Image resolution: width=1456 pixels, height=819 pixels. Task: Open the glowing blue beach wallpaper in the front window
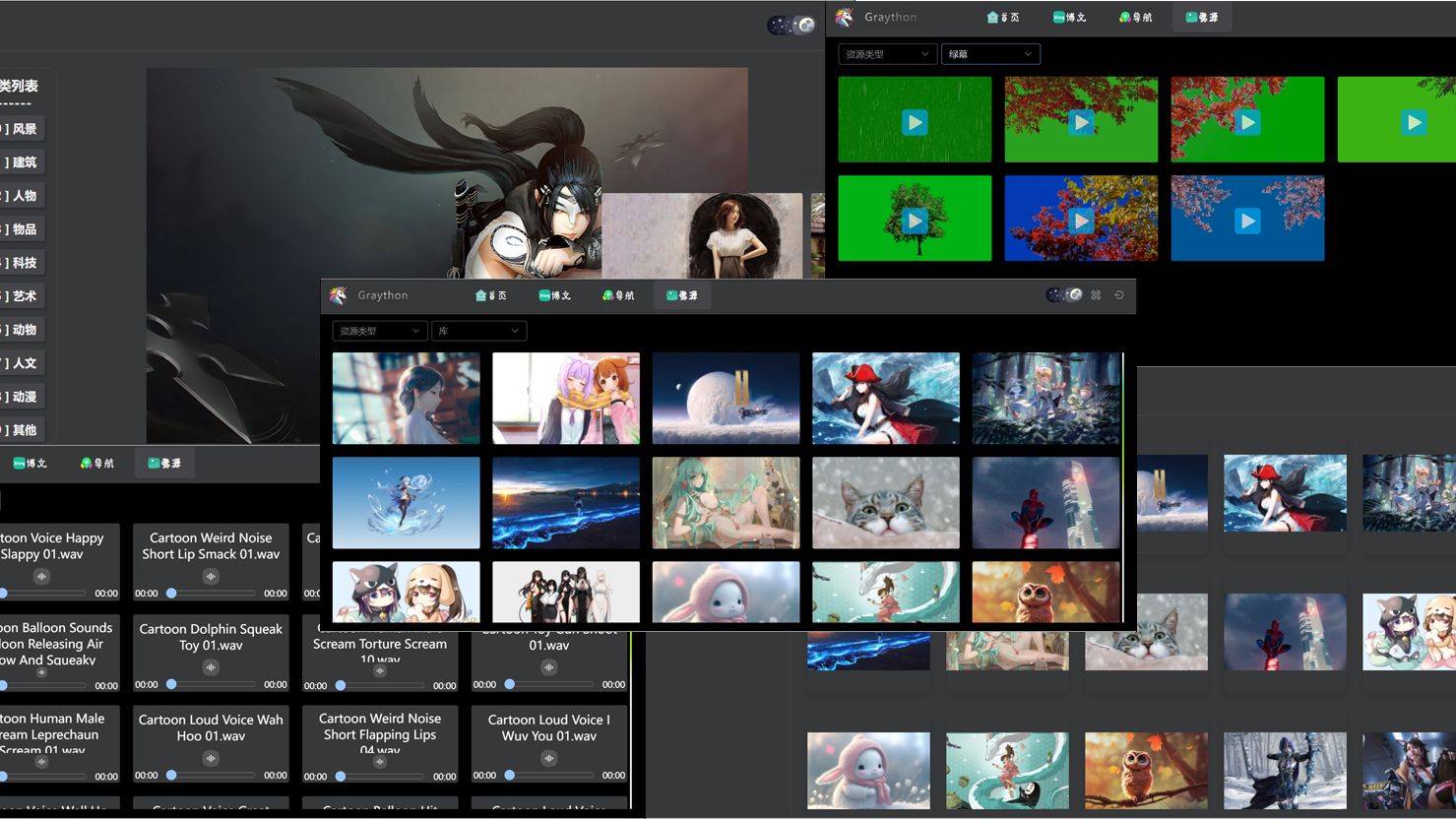566,502
